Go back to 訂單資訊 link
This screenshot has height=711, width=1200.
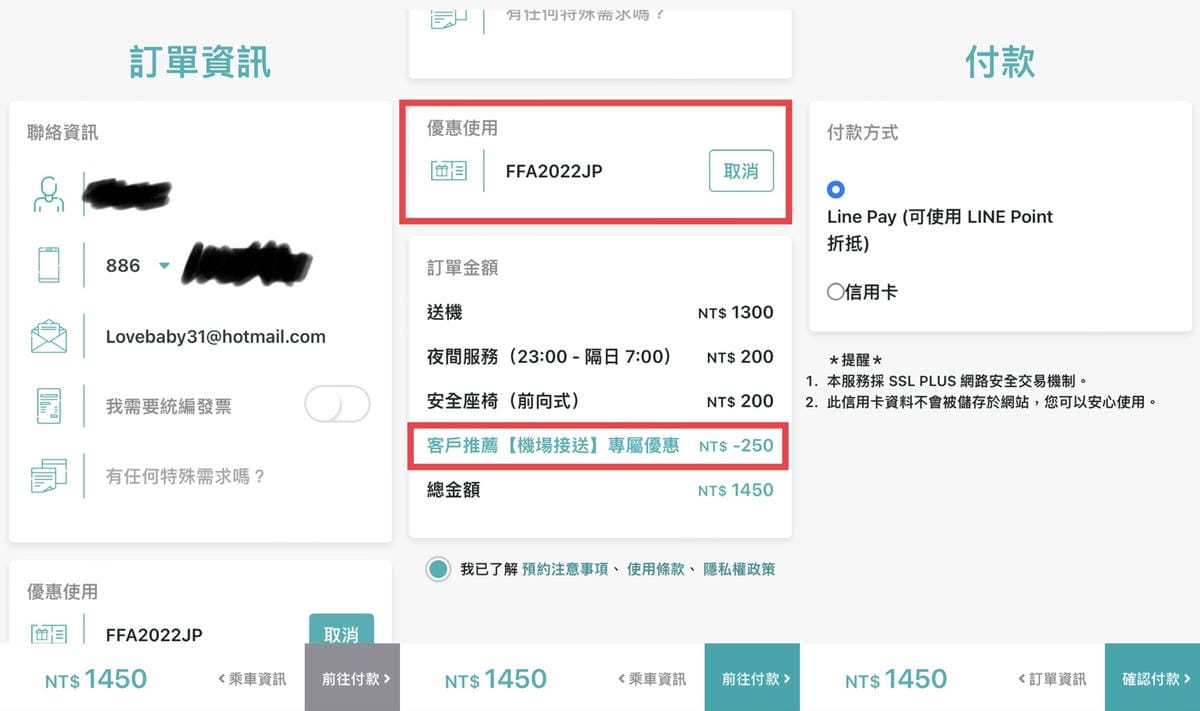(1052, 679)
